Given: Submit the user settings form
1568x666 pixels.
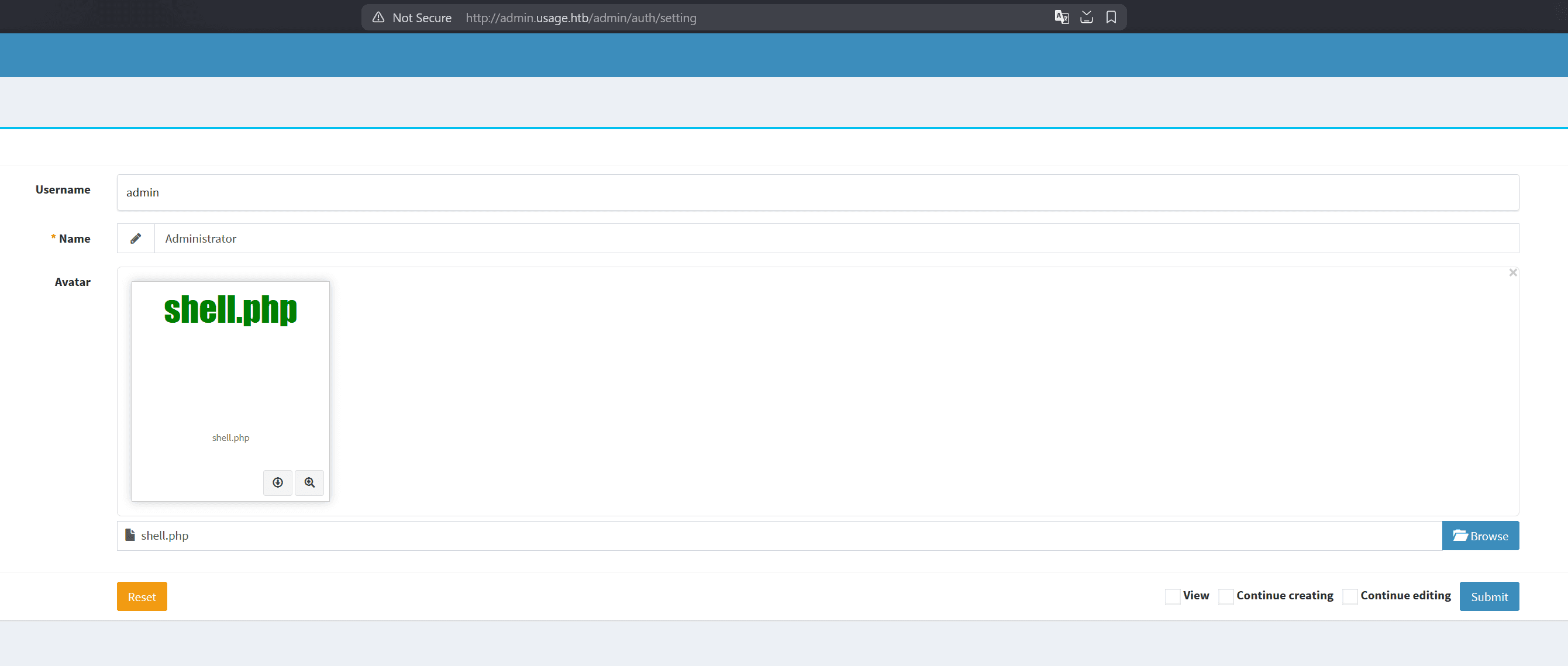Looking at the screenshot, I should (1488, 596).
